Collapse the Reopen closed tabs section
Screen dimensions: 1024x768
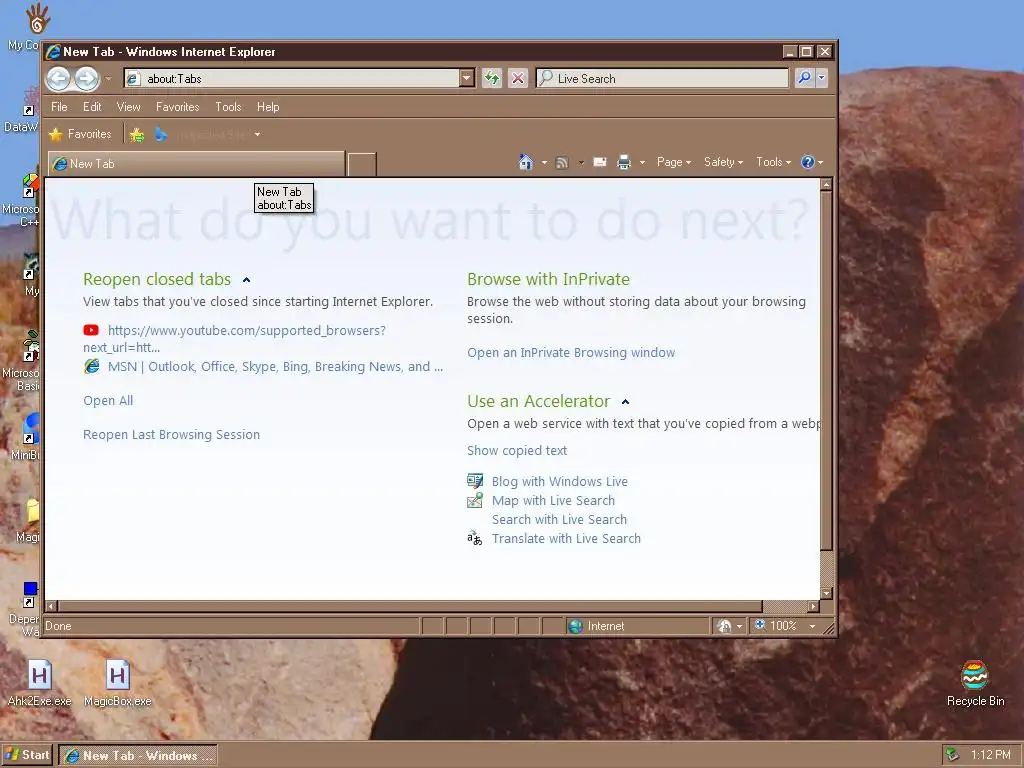coord(246,280)
